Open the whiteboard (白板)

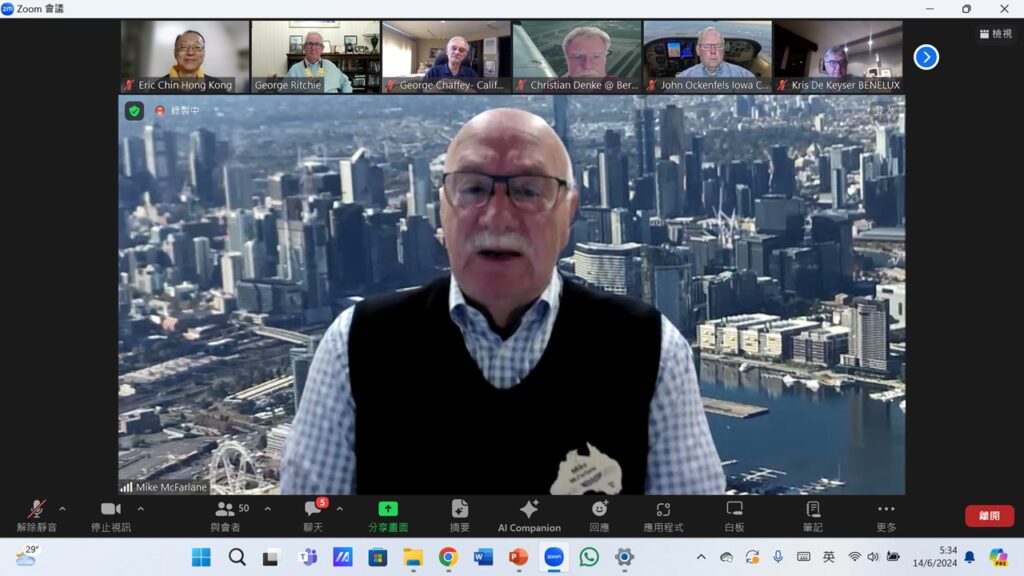point(734,514)
